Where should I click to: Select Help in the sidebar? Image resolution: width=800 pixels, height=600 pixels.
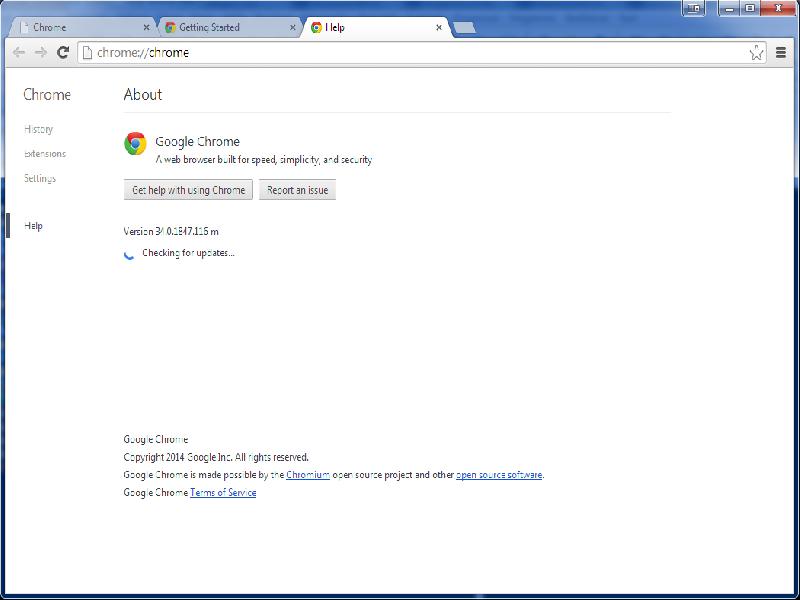pyautogui.click(x=33, y=226)
